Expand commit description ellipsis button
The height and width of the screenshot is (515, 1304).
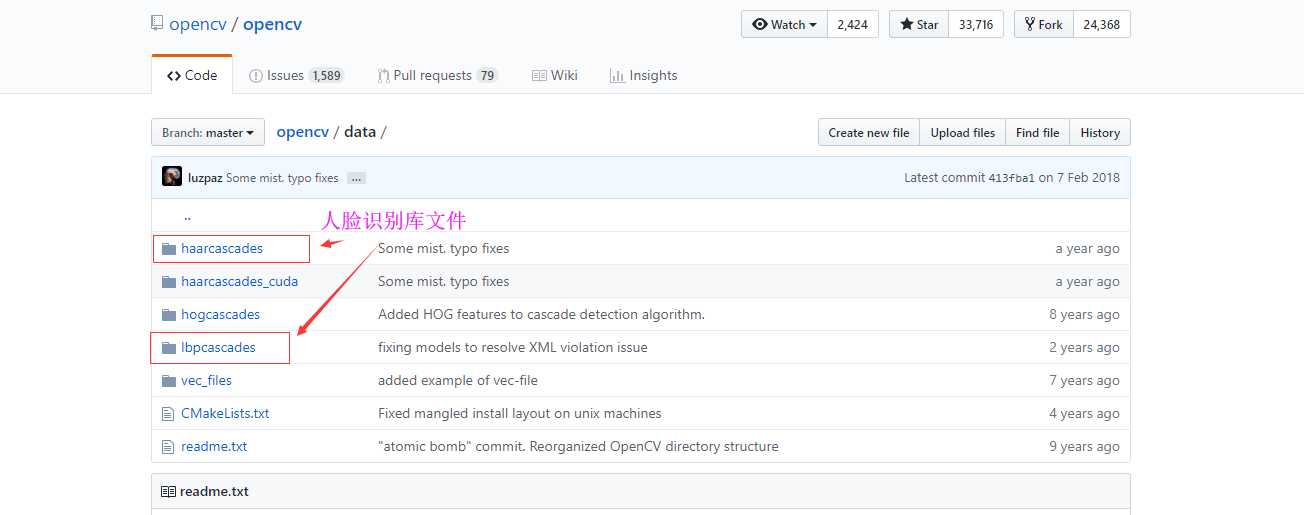(x=357, y=178)
